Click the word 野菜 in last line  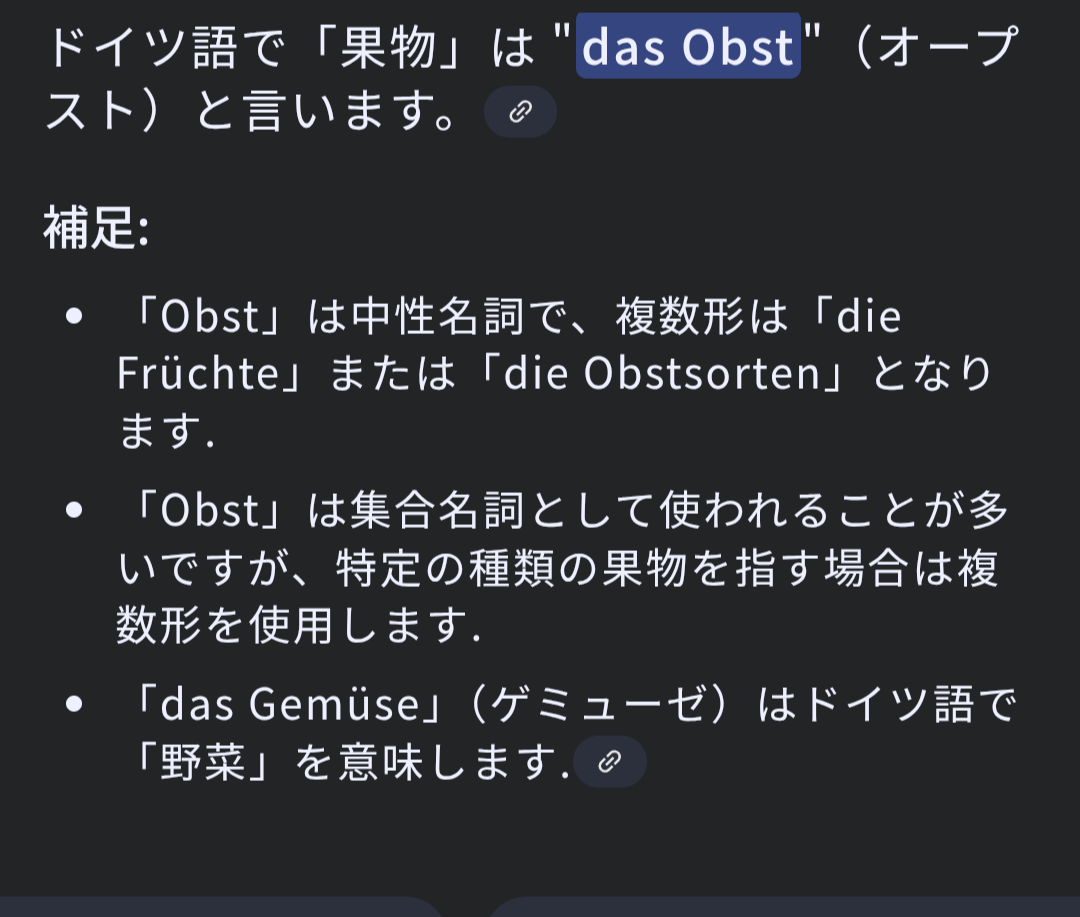202,762
